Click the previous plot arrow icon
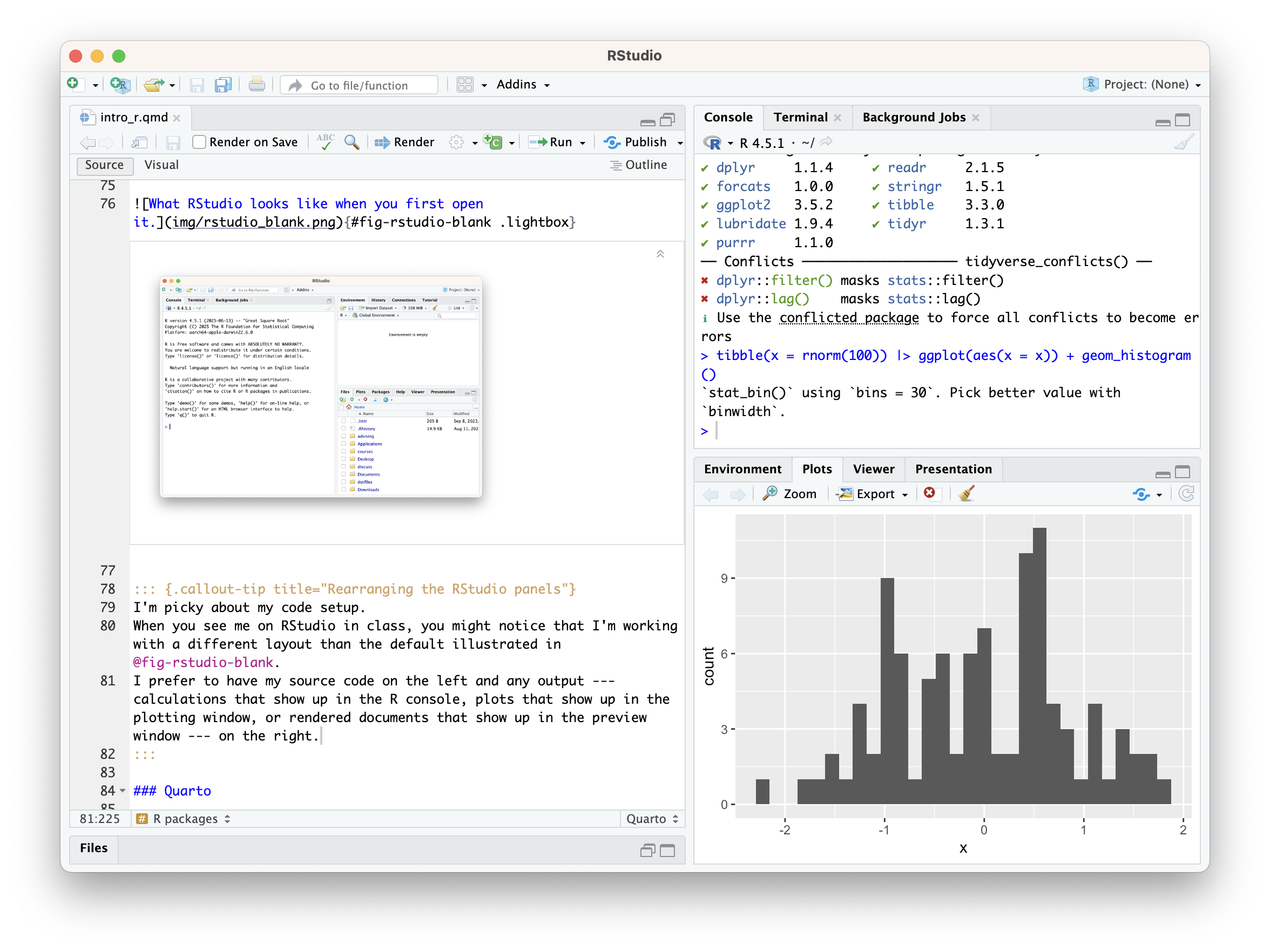The height and width of the screenshot is (952, 1270). (x=711, y=494)
